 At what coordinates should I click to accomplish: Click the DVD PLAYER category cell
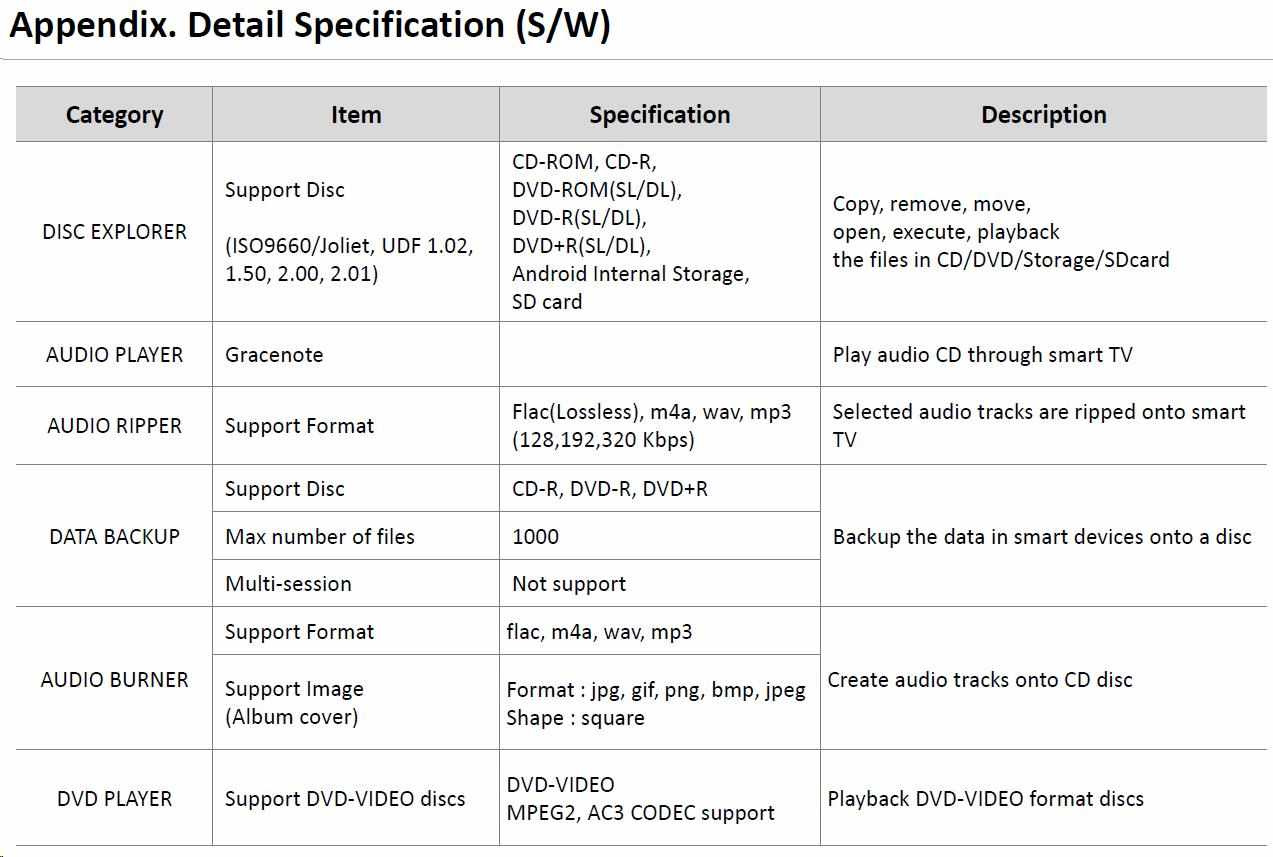[x=114, y=799]
